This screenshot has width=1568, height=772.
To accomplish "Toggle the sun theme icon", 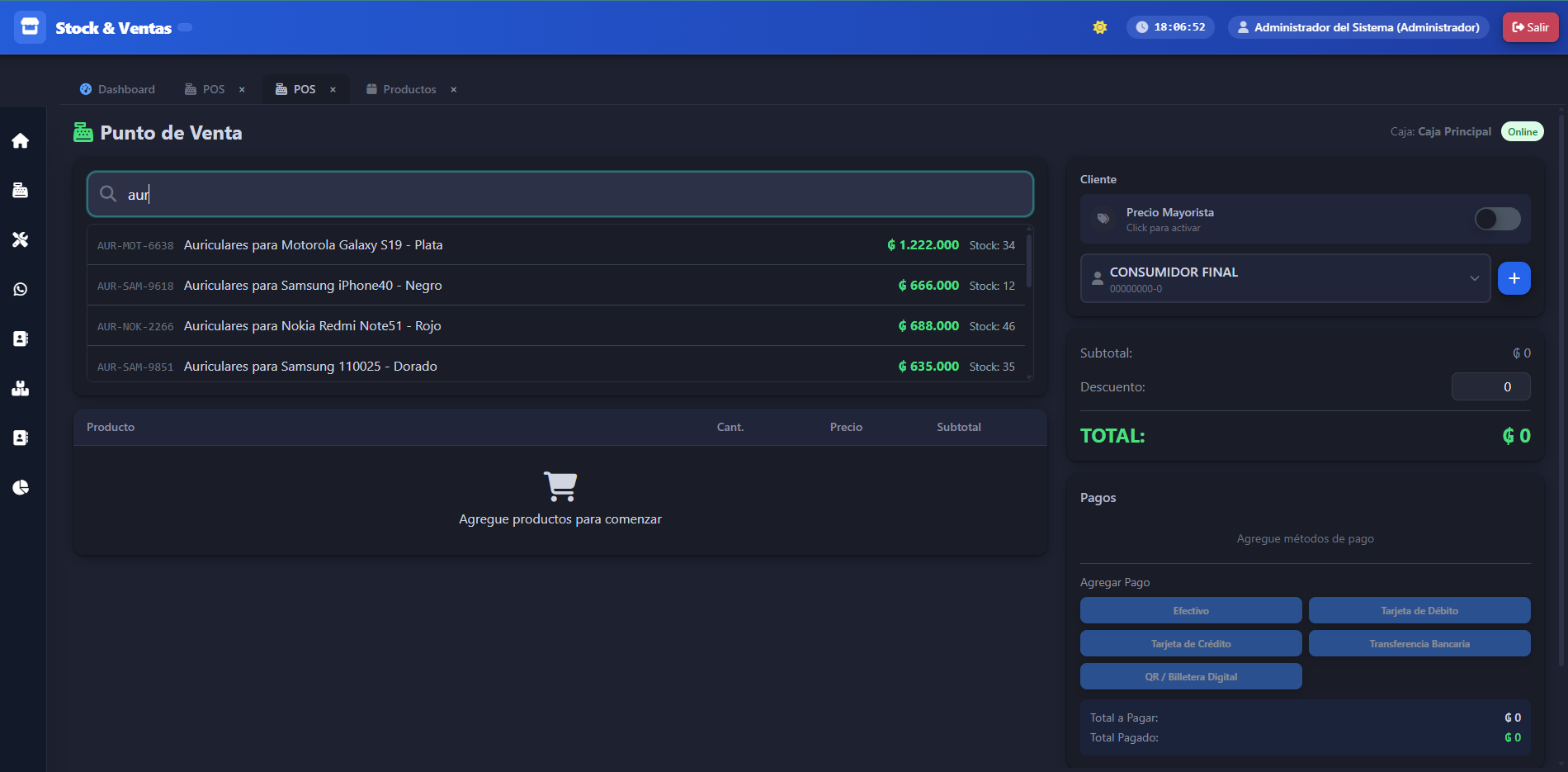I will click(1099, 27).
